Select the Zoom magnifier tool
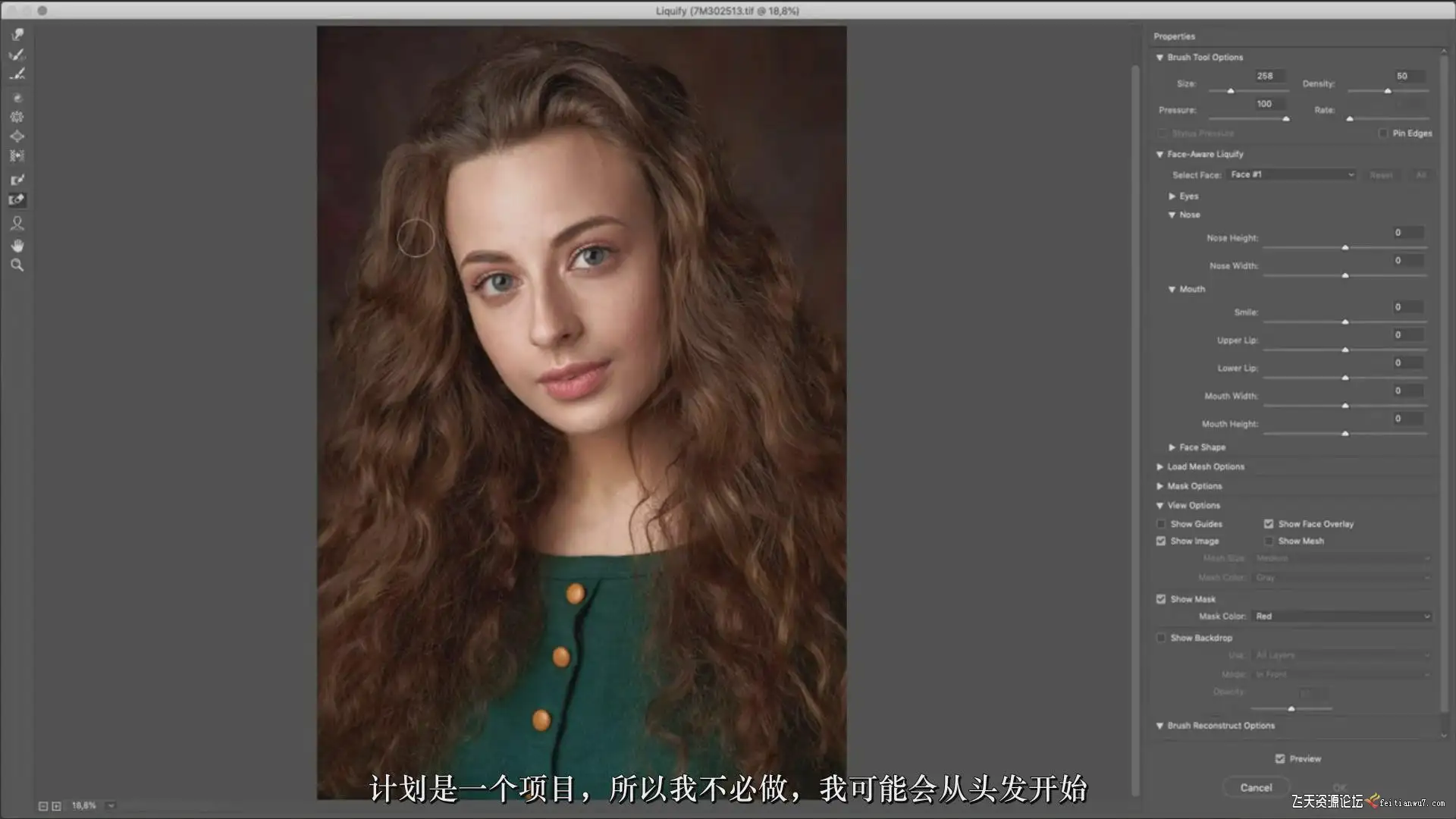This screenshot has height=819, width=1456. coord(17,265)
